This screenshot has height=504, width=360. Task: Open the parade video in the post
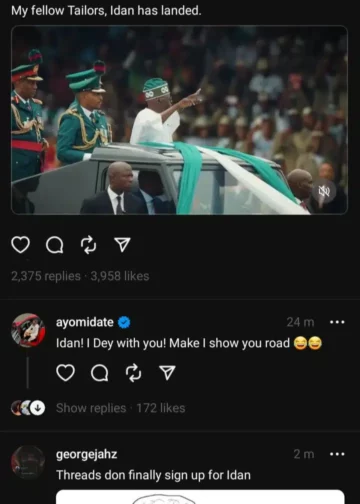(x=179, y=120)
